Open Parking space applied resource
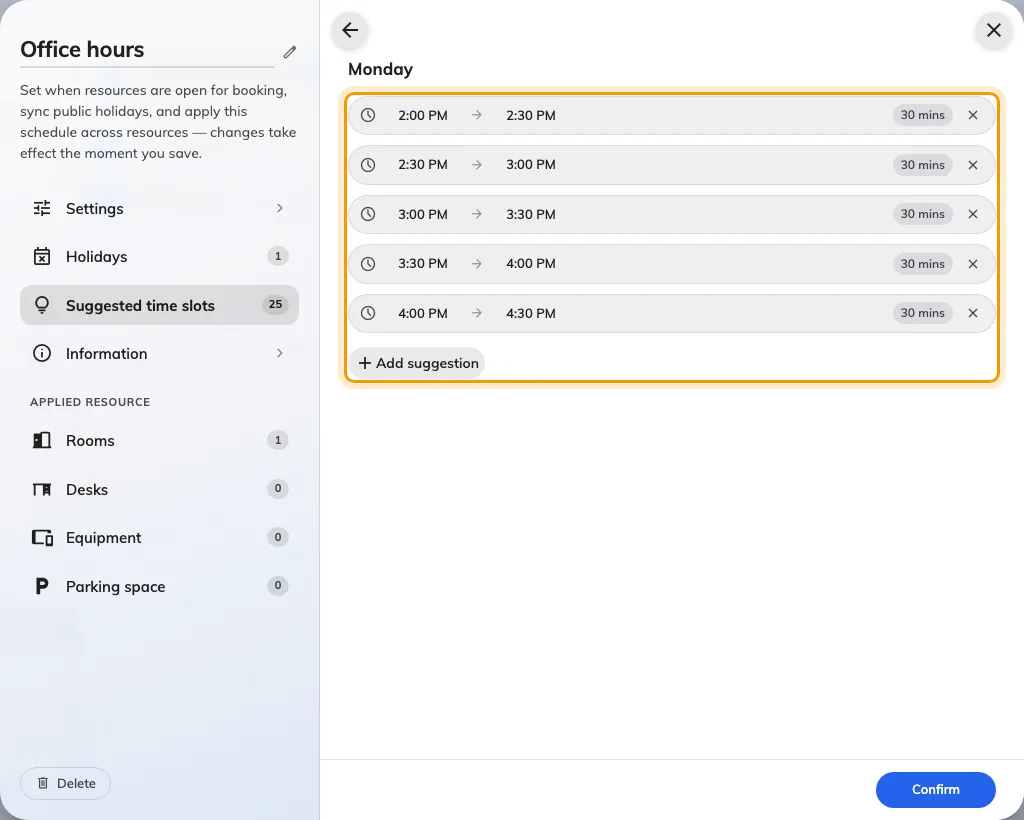 coord(159,586)
